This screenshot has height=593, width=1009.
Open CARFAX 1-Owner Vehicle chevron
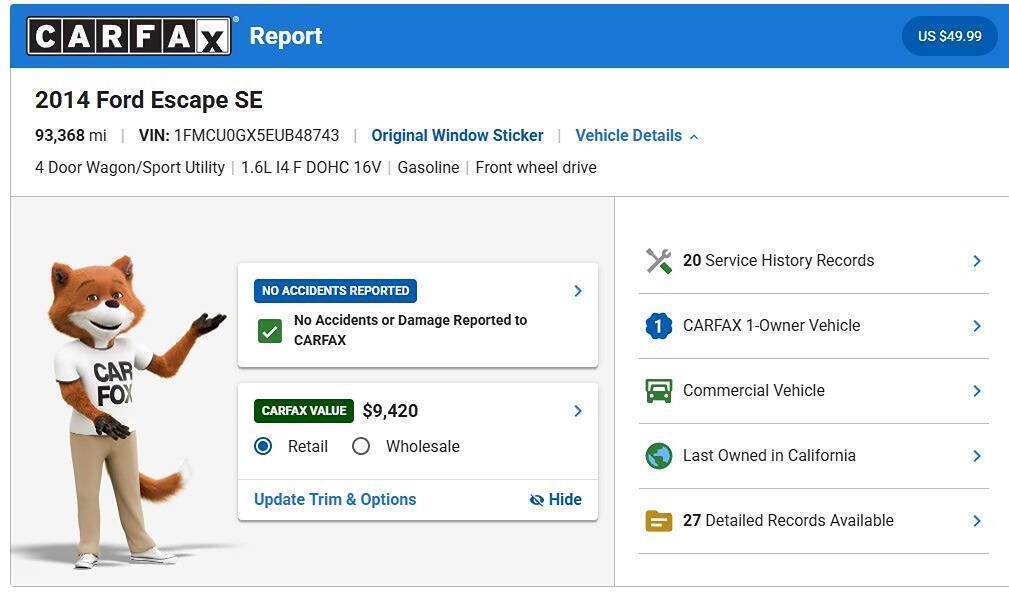977,326
